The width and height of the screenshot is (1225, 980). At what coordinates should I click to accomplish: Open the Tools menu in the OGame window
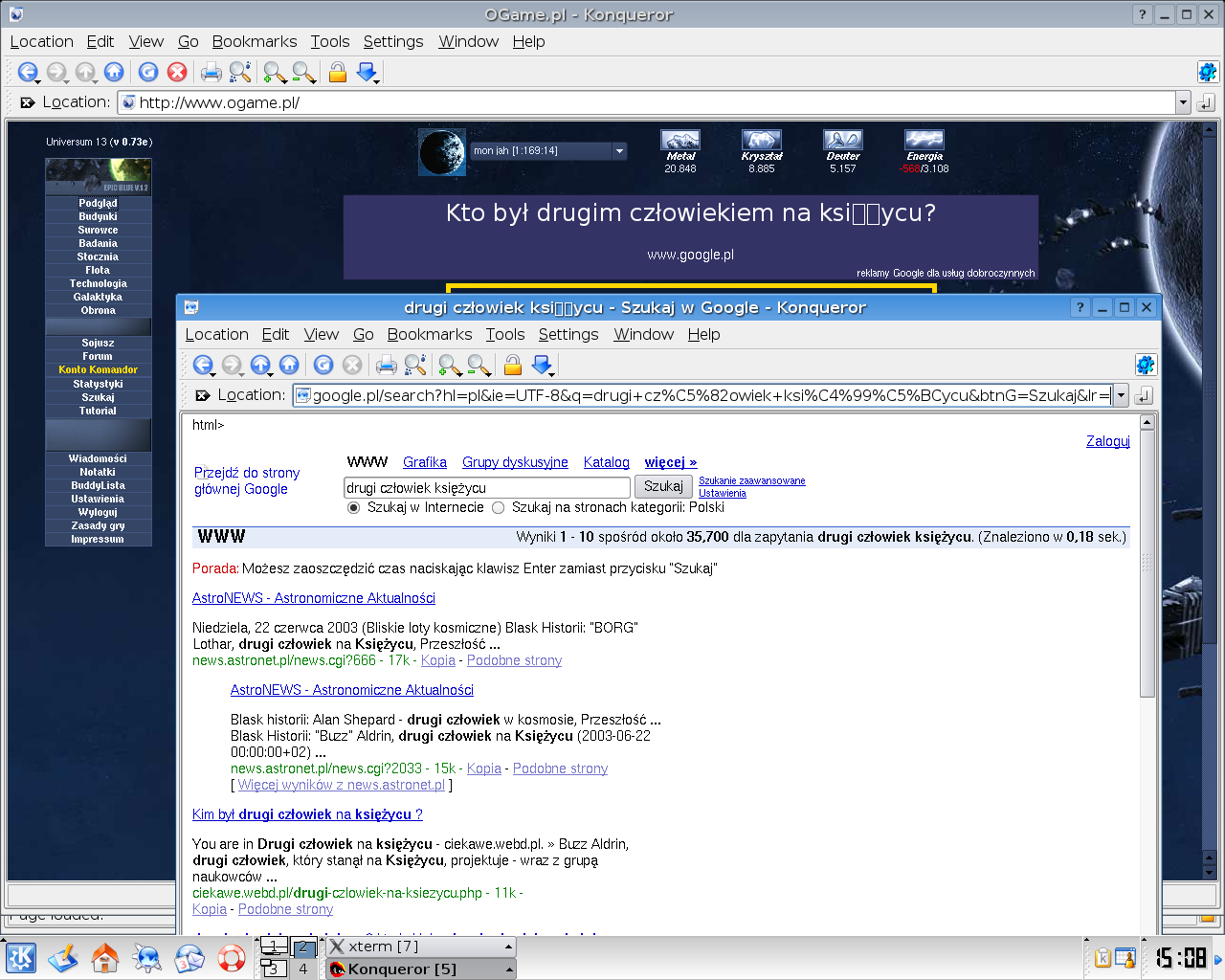pos(329,41)
